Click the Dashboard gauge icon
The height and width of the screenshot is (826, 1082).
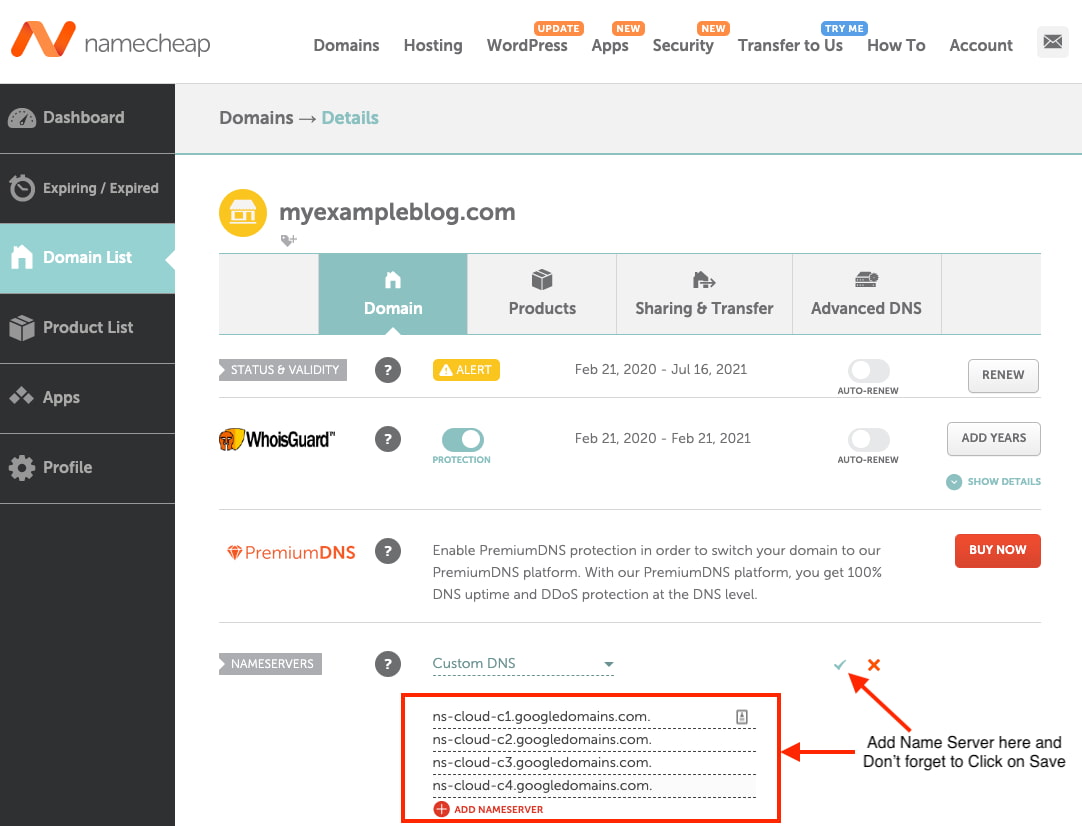(21, 118)
